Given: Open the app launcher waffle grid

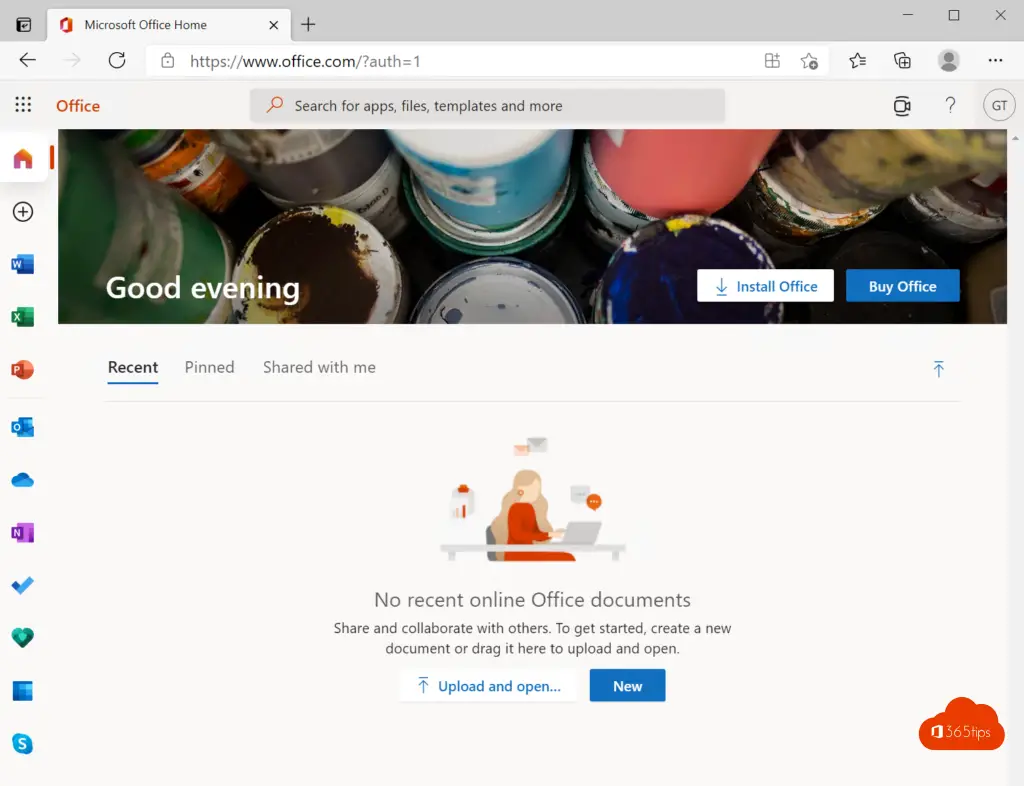Looking at the screenshot, I should (23, 105).
